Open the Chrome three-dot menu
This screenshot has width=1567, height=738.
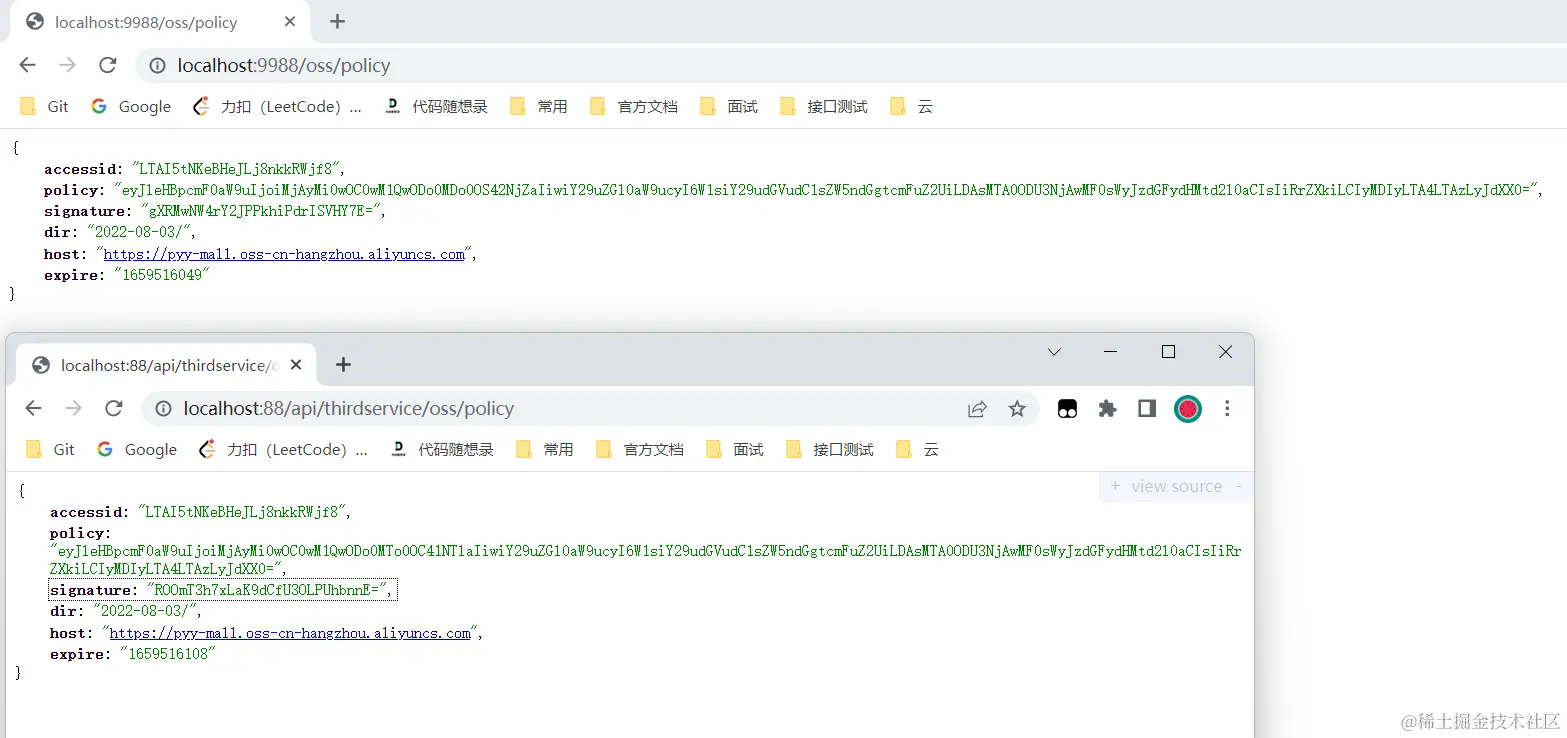click(1227, 409)
